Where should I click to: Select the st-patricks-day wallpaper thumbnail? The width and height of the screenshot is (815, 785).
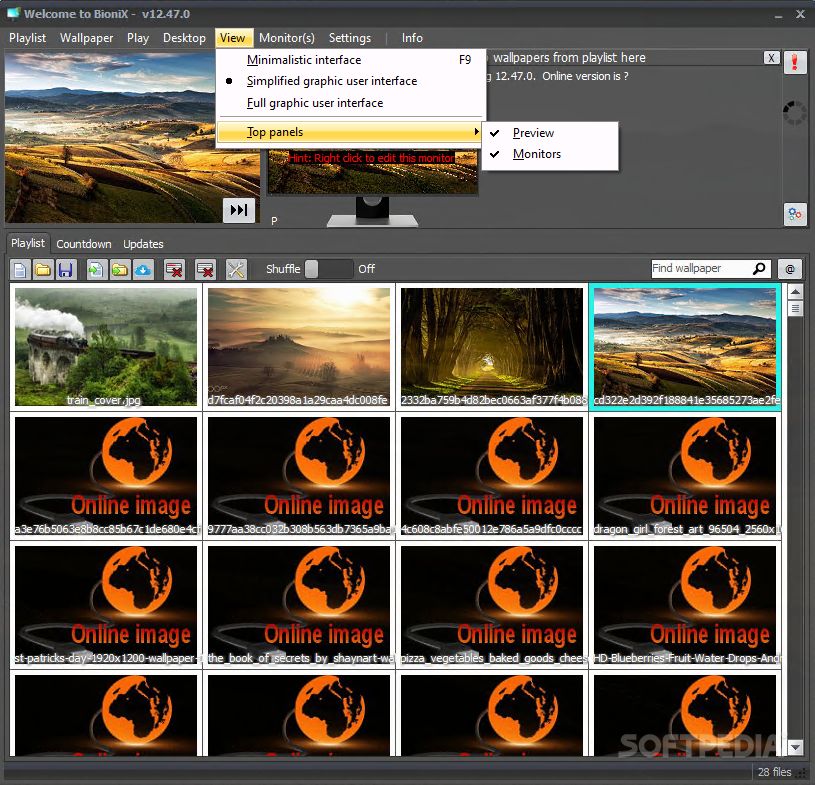[106, 605]
